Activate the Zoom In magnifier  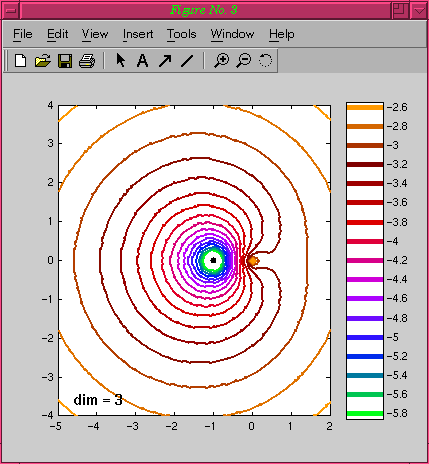coord(221,61)
